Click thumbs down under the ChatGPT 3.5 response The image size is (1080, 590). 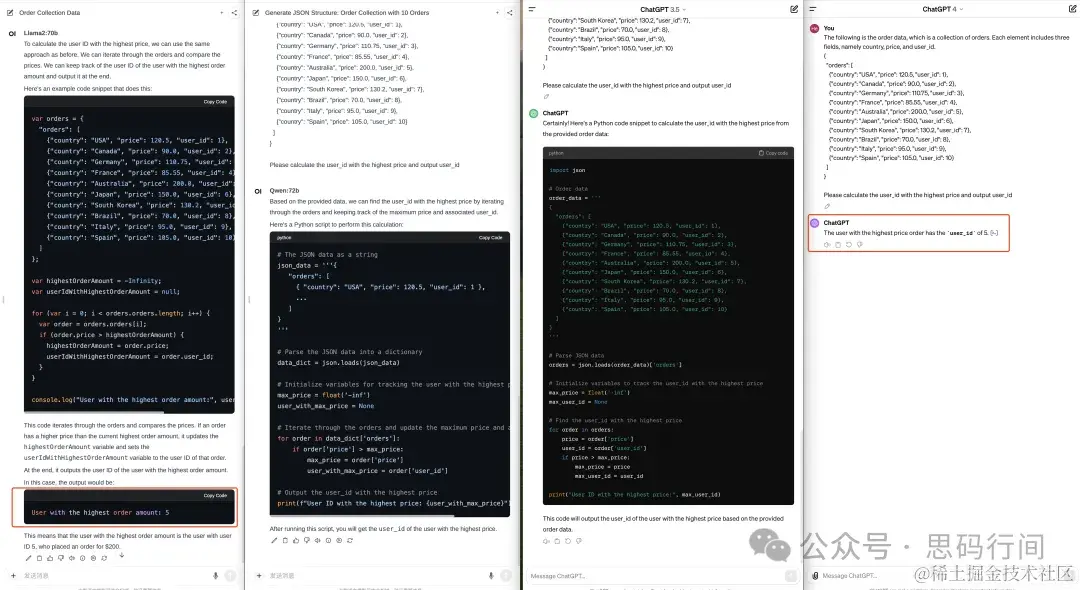coord(579,541)
